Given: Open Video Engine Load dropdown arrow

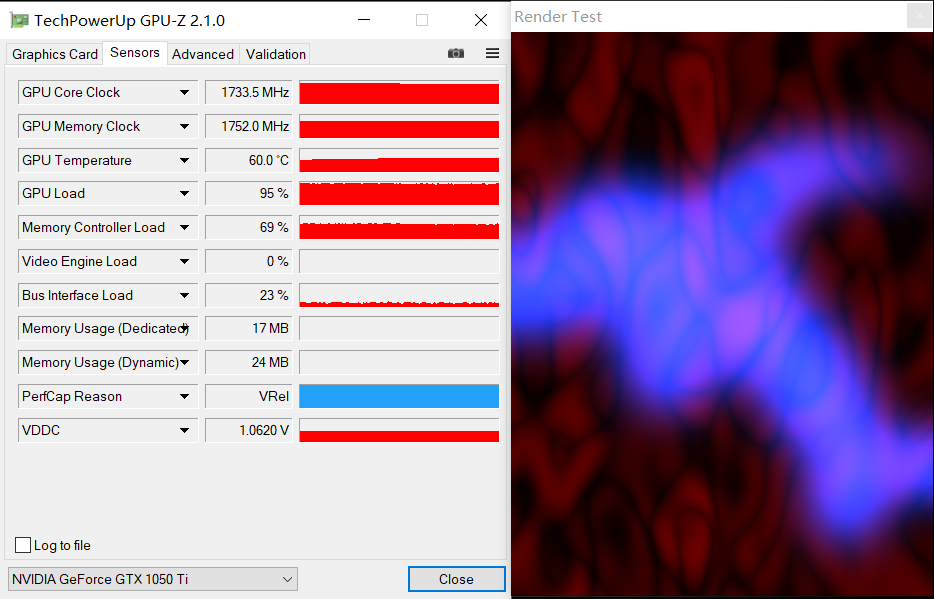Looking at the screenshot, I should (185, 261).
